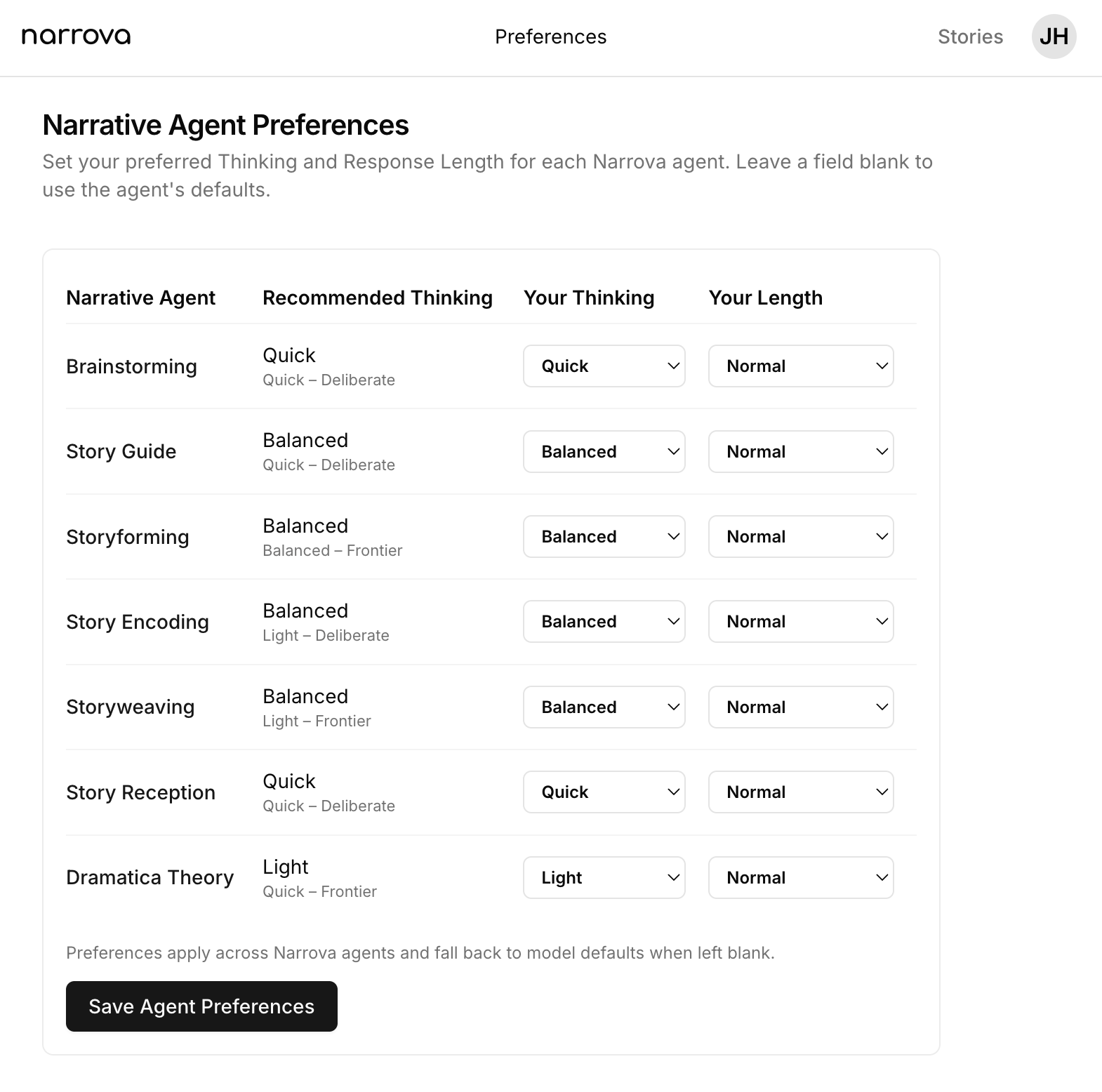Open Brainstorming length dropdown
The height and width of the screenshot is (1092, 1102).
(800, 366)
